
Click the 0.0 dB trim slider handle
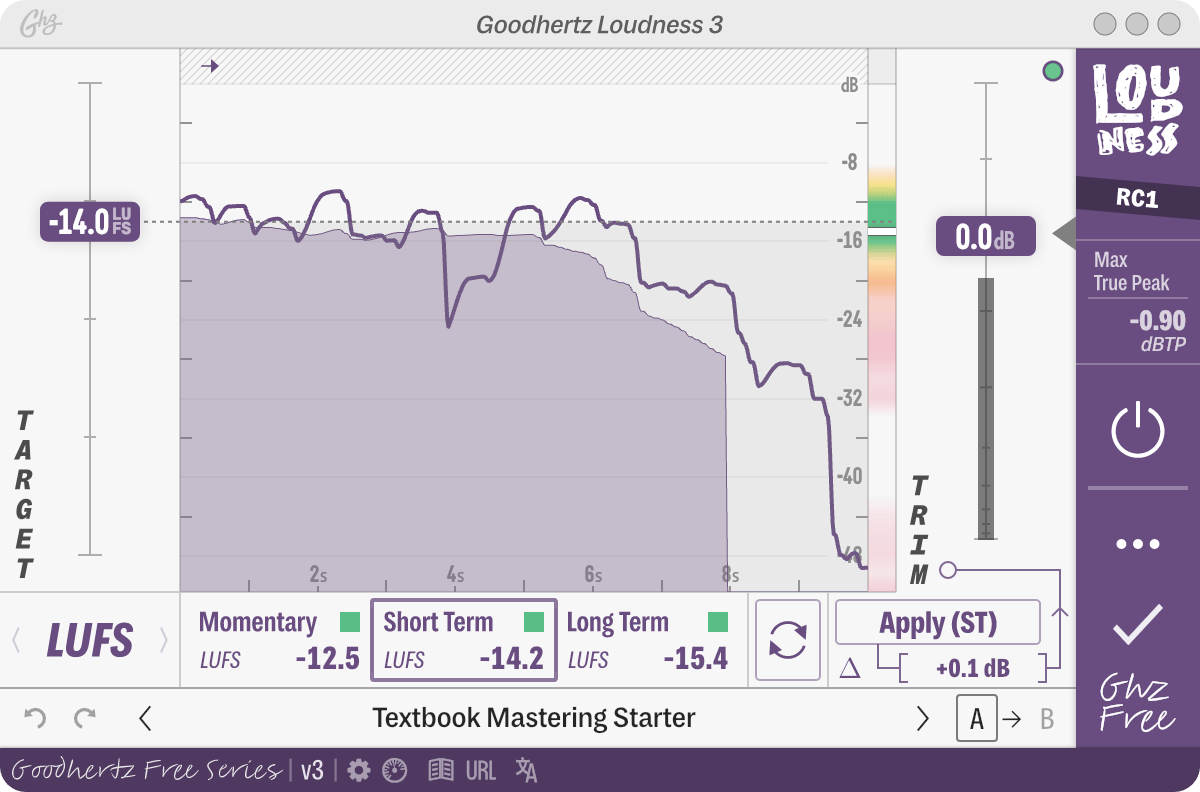[985, 237]
